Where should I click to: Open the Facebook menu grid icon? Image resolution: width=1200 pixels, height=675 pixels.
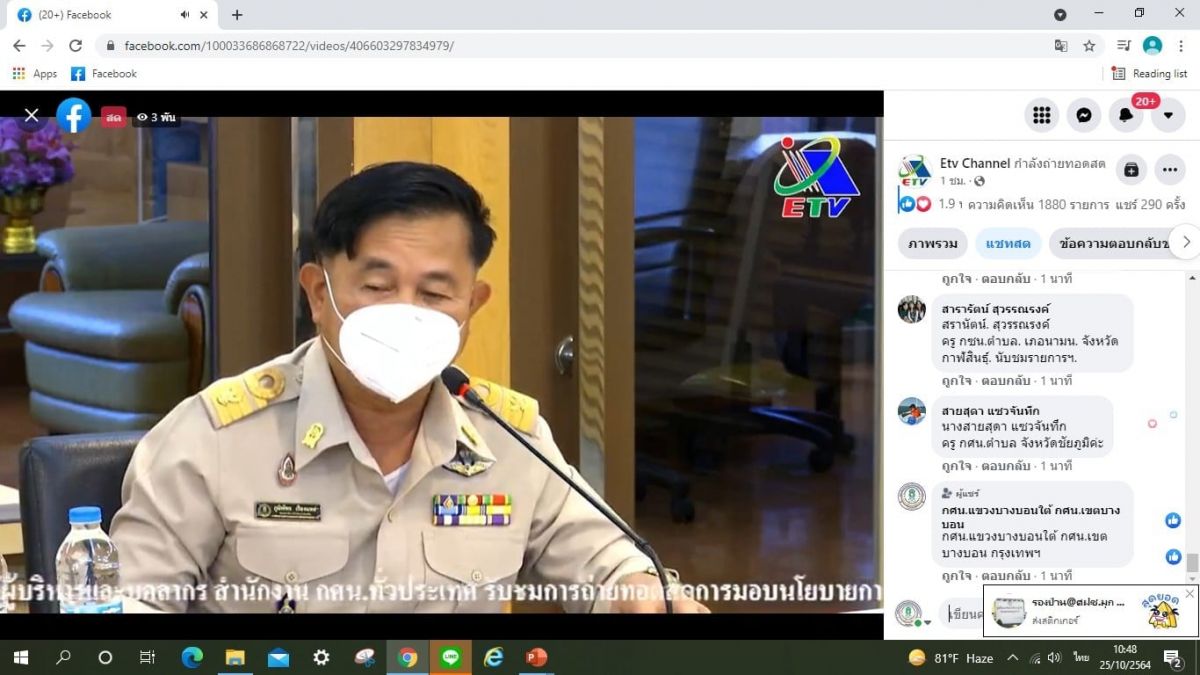click(1042, 115)
